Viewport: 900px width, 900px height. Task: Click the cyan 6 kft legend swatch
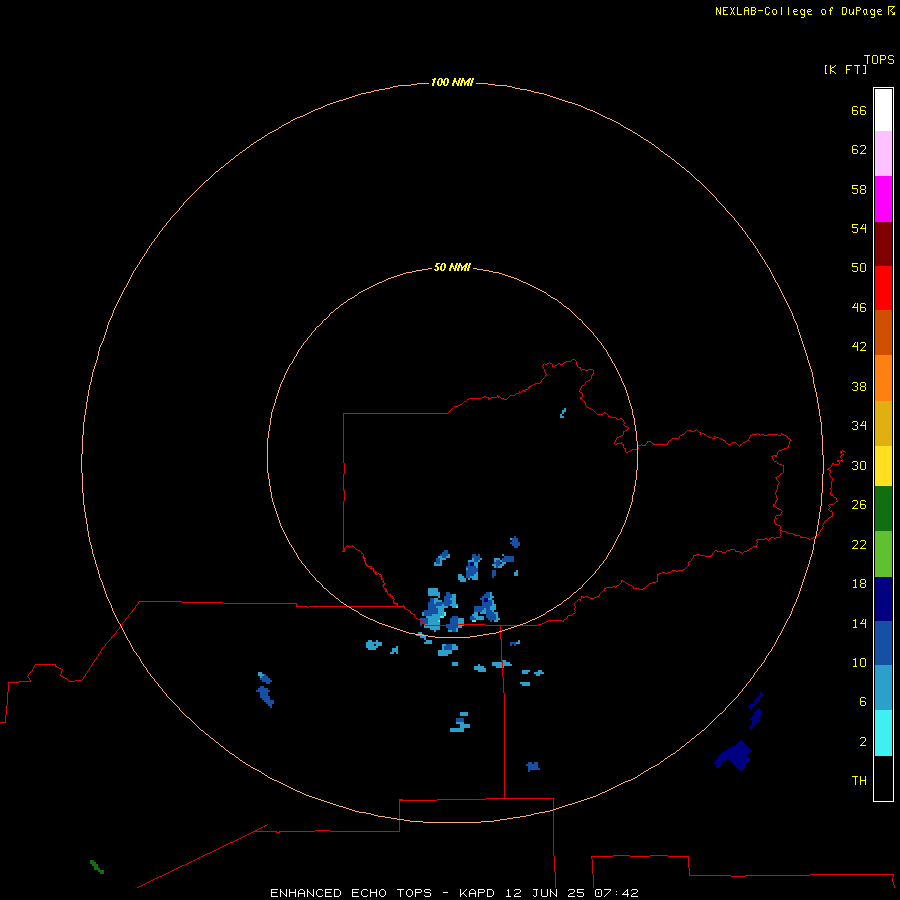[883, 733]
